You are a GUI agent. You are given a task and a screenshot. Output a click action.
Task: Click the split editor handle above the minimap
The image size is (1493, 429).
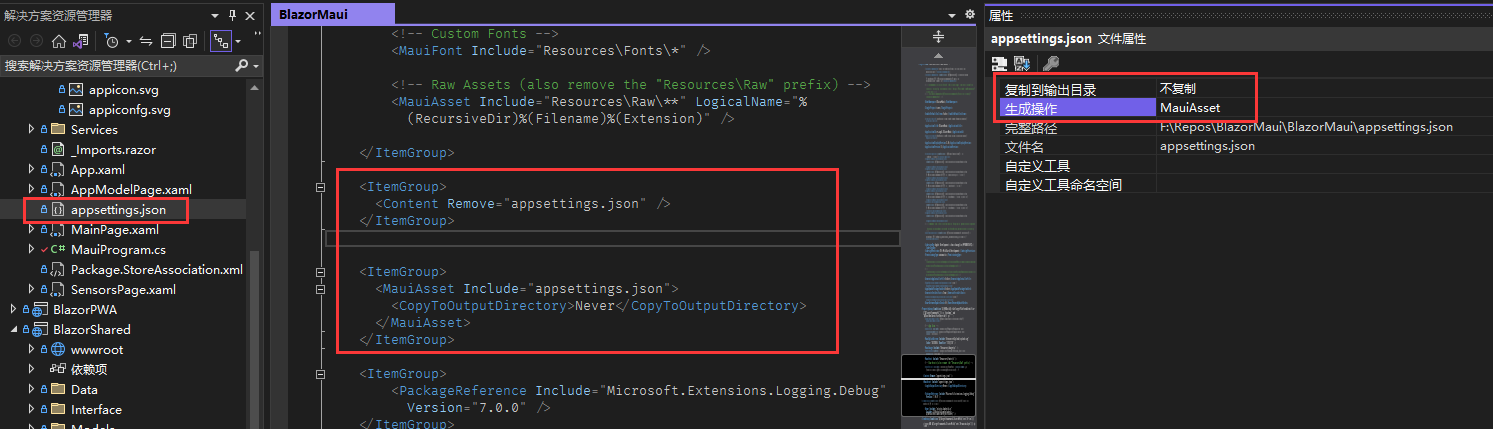click(x=938, y=37)
